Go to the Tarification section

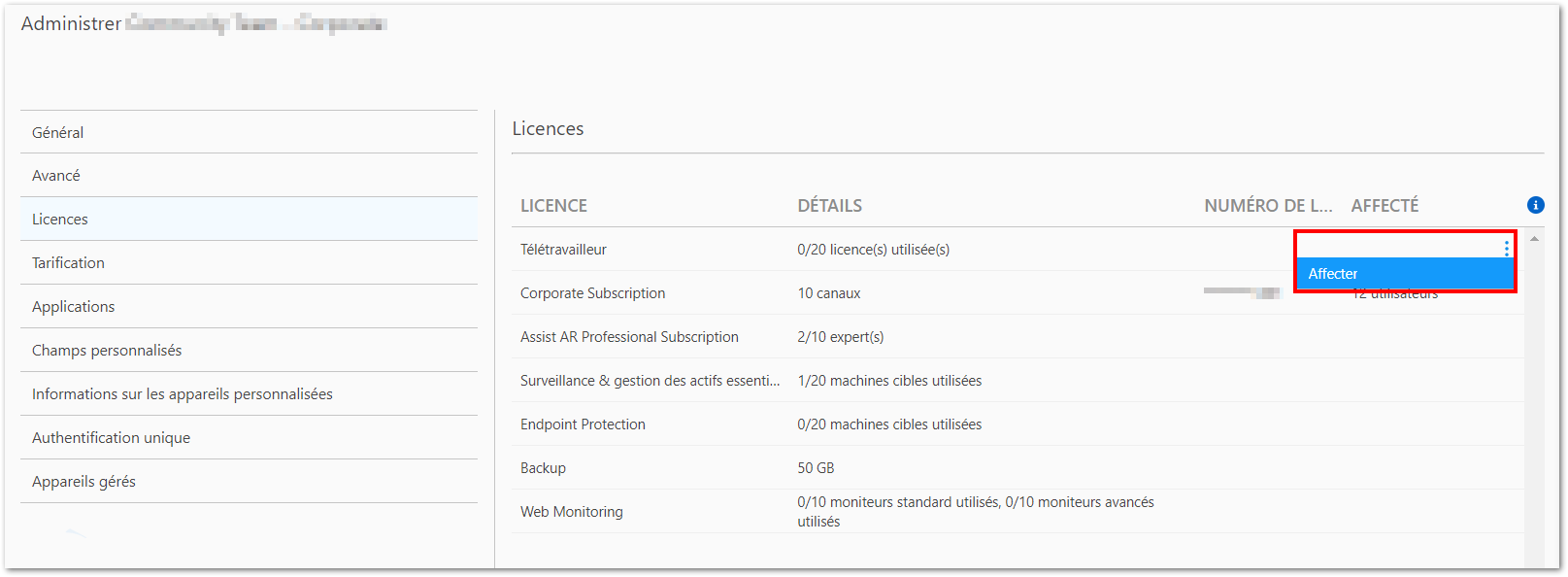68,263
